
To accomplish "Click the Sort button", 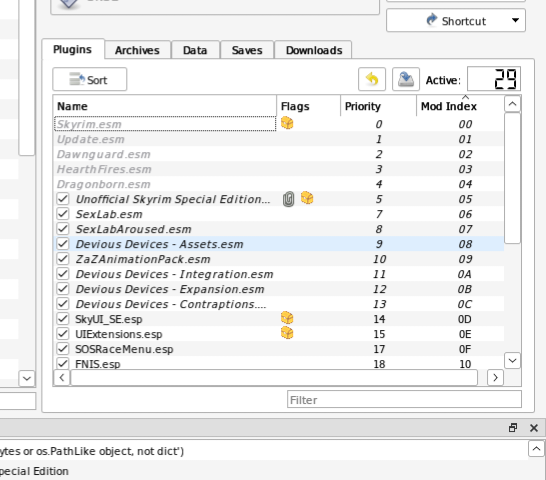I will coord(90,79).
